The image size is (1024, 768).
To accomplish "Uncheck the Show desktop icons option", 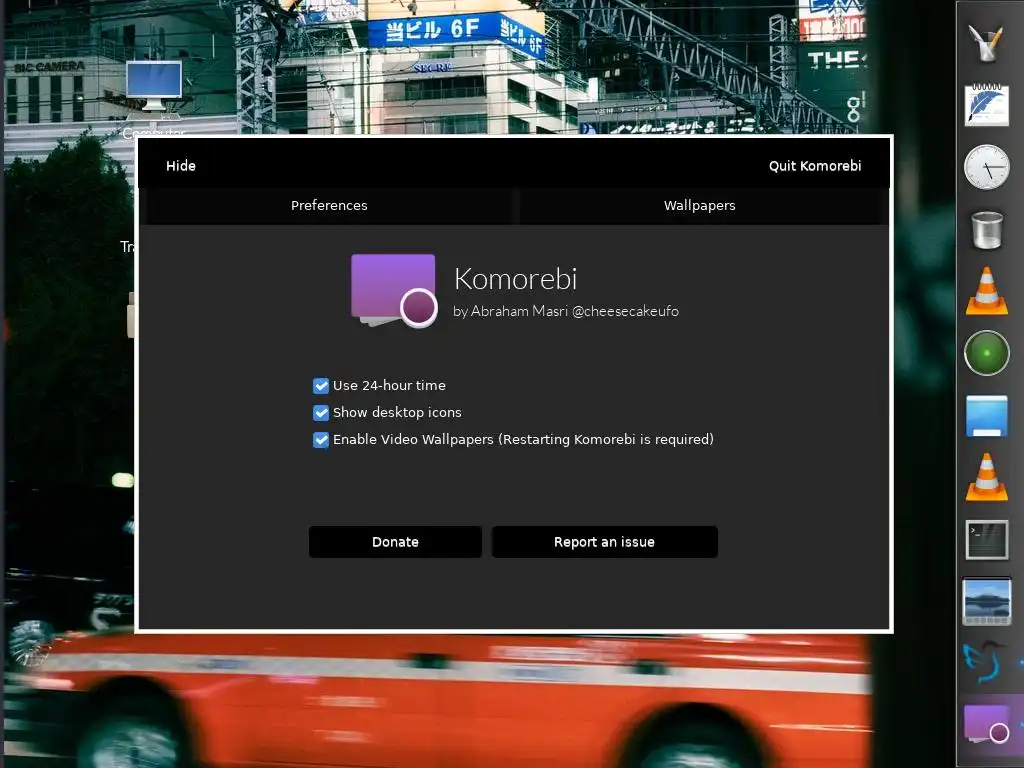I will (321, 413).
